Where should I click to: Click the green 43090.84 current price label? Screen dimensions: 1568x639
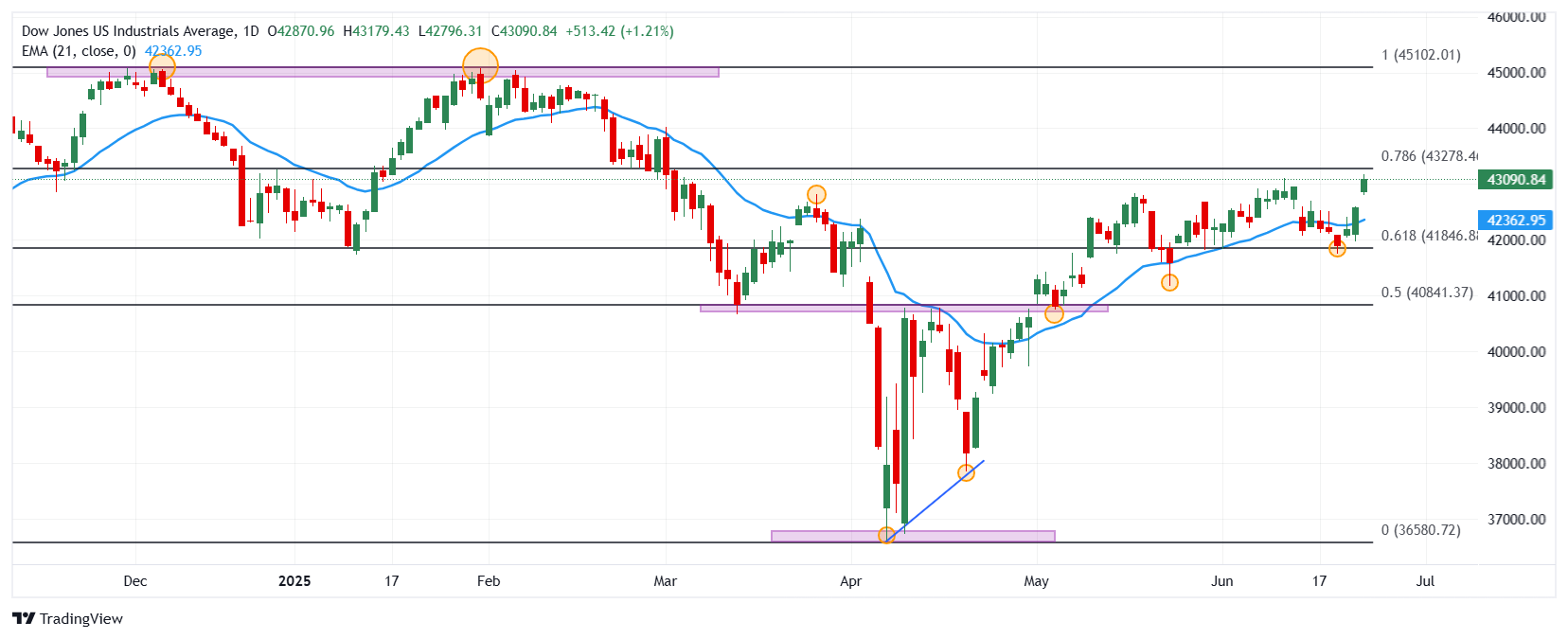tap(1515, 180)
